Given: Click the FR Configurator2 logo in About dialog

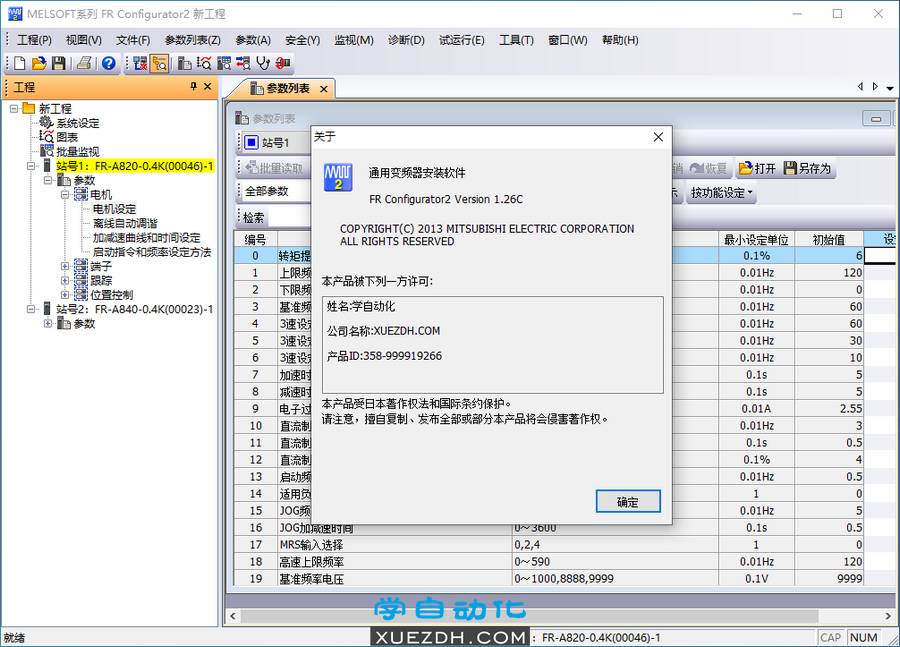Looking at the screenshot, I should 338,177.
